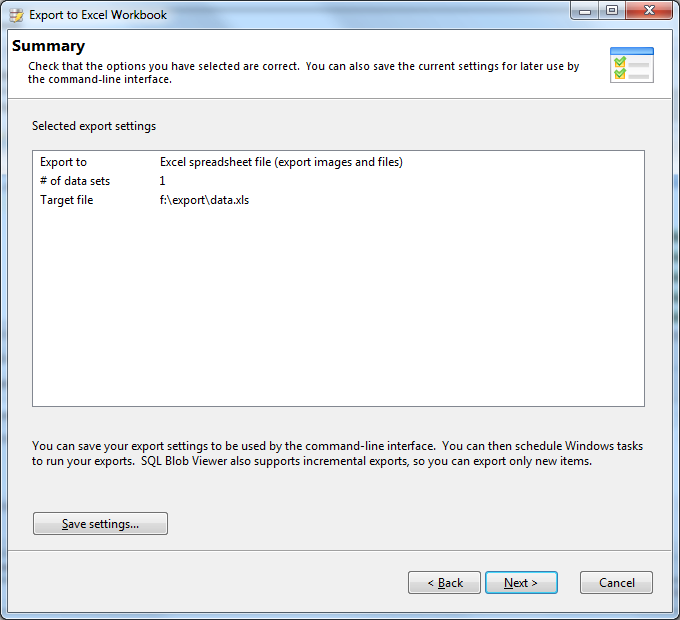Click the bold Summary heading
The width and height of the screenshot is (680, 620).
[48, 46]
